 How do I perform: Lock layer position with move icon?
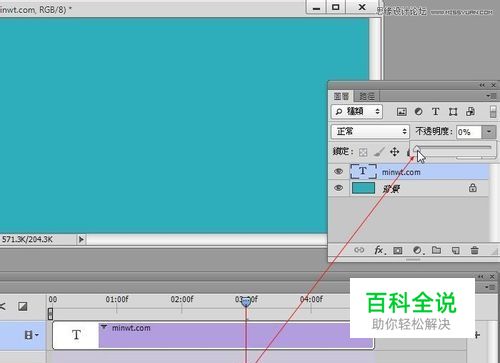(x=395, y=152)
